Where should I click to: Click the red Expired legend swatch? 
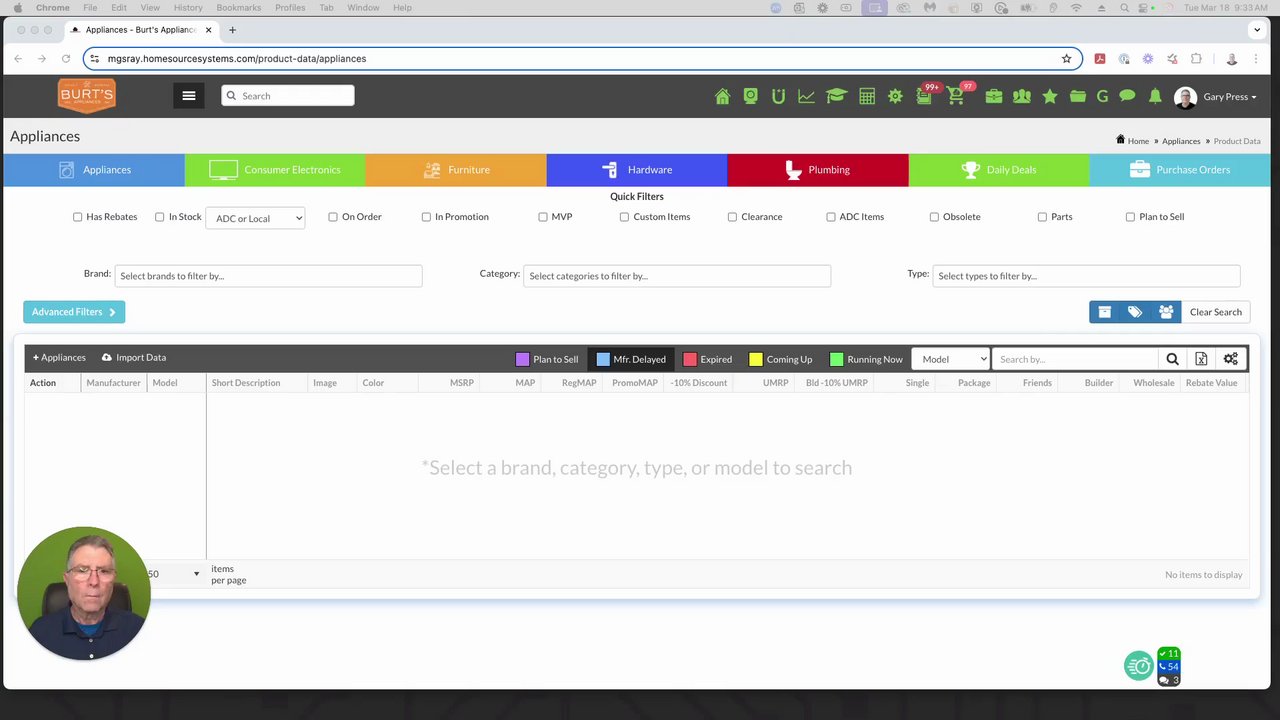689,359
